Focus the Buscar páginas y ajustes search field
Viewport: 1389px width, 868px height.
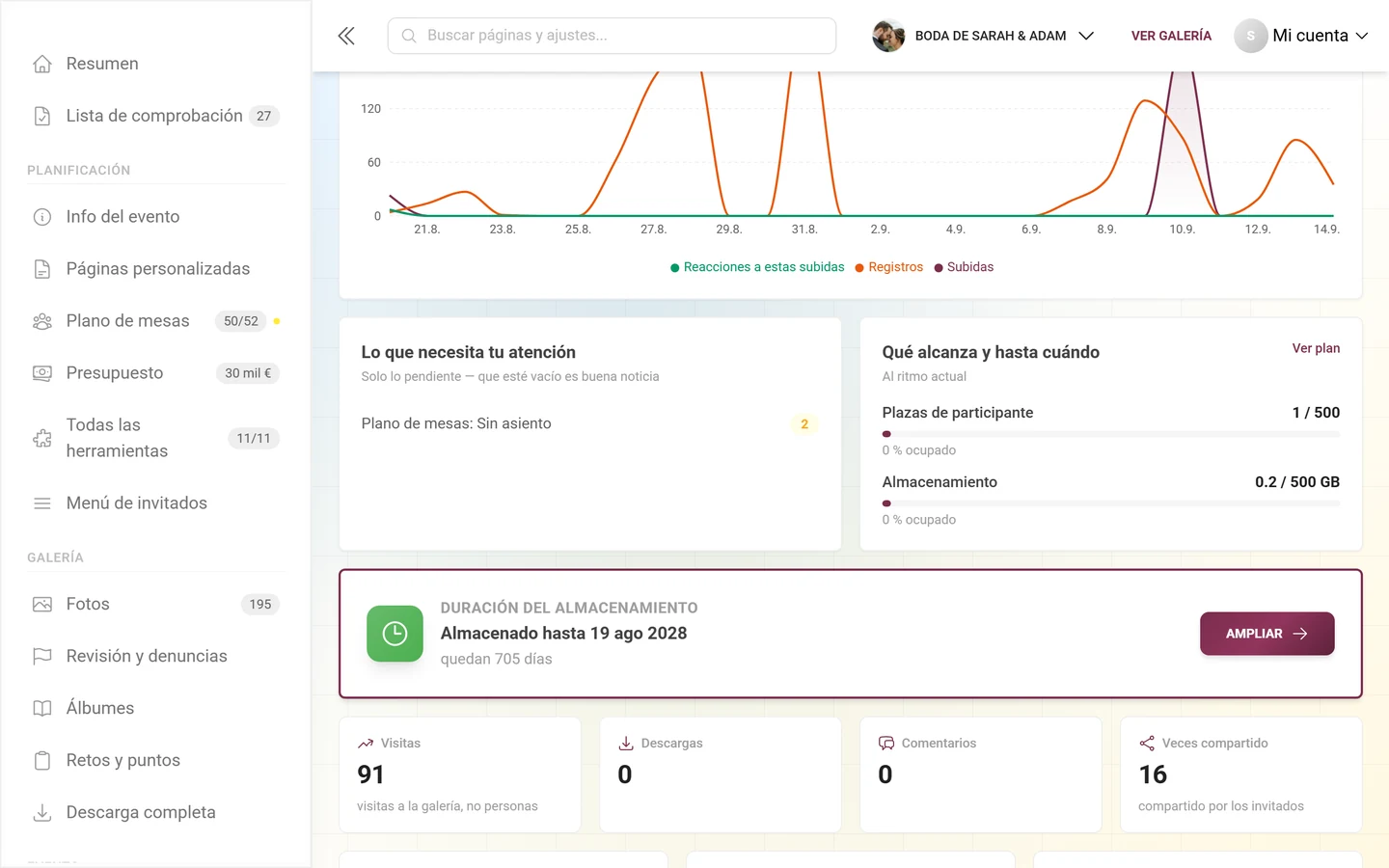[x=612, y=36]
